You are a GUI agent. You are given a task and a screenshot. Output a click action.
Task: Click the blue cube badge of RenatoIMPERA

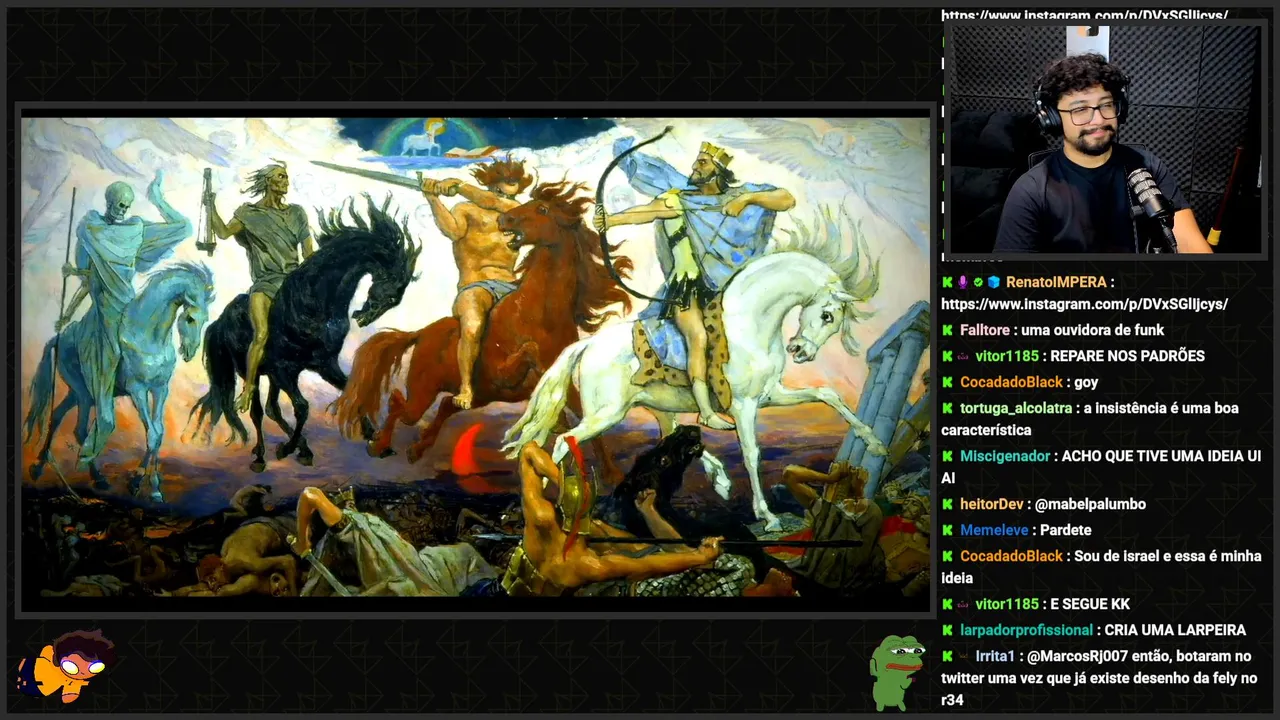[x=994, y=282]
